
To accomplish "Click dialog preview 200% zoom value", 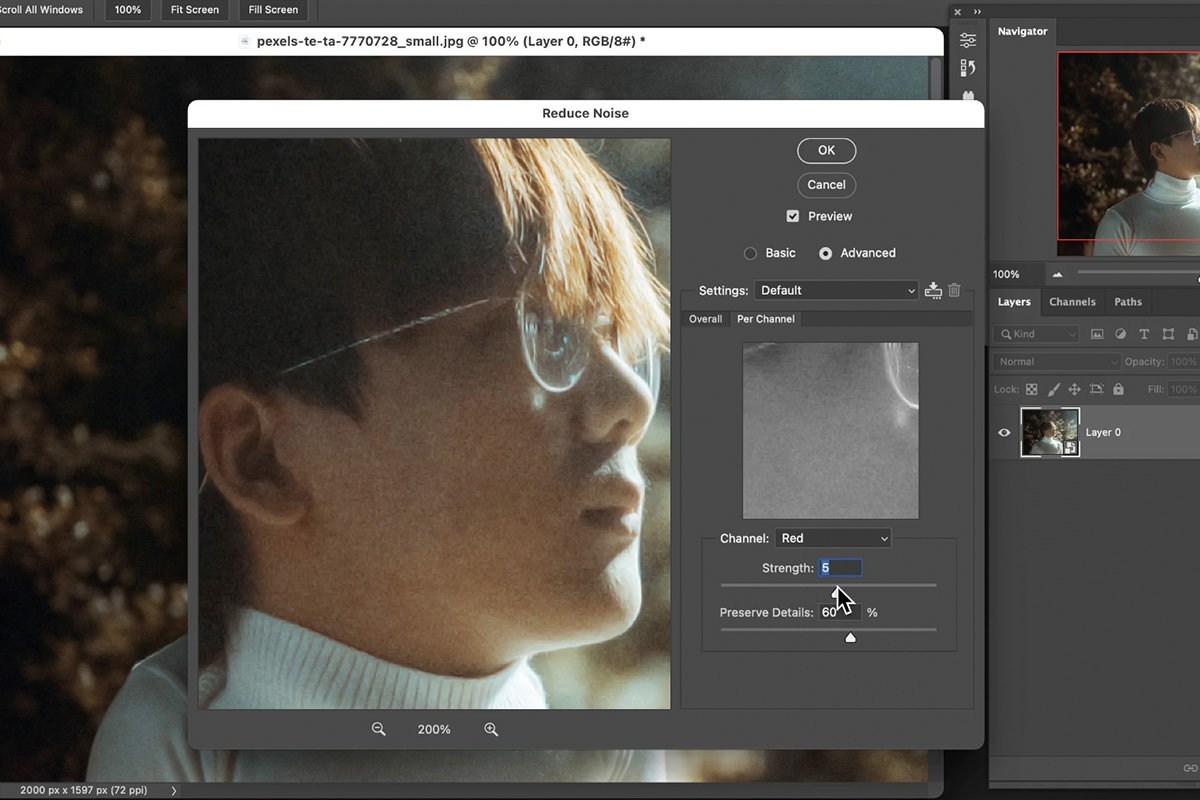I will 434,730.
